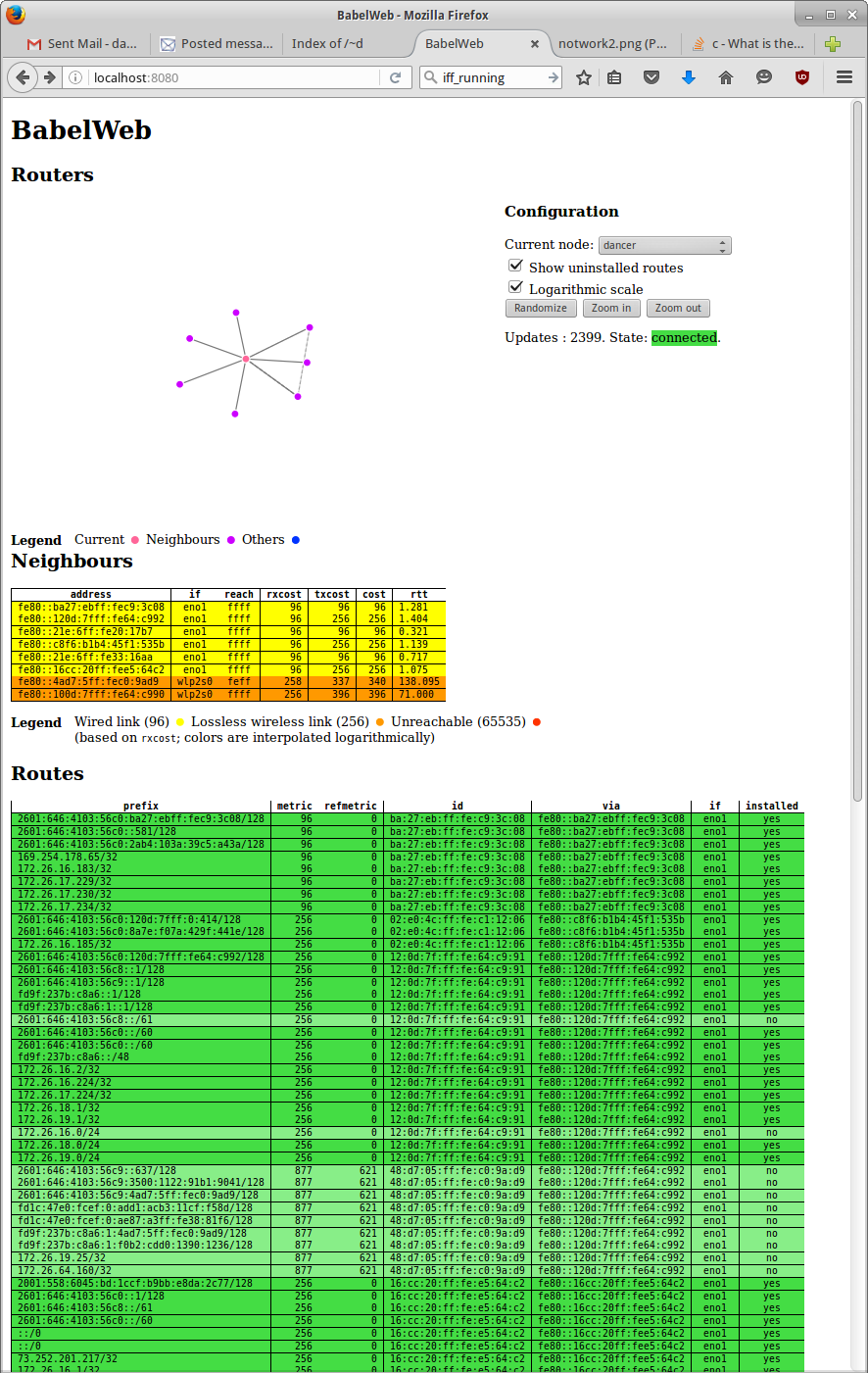Show bookmarks list
This screenshot has height=1373, width=868.
pyautogui.click(x=614, y=77)
